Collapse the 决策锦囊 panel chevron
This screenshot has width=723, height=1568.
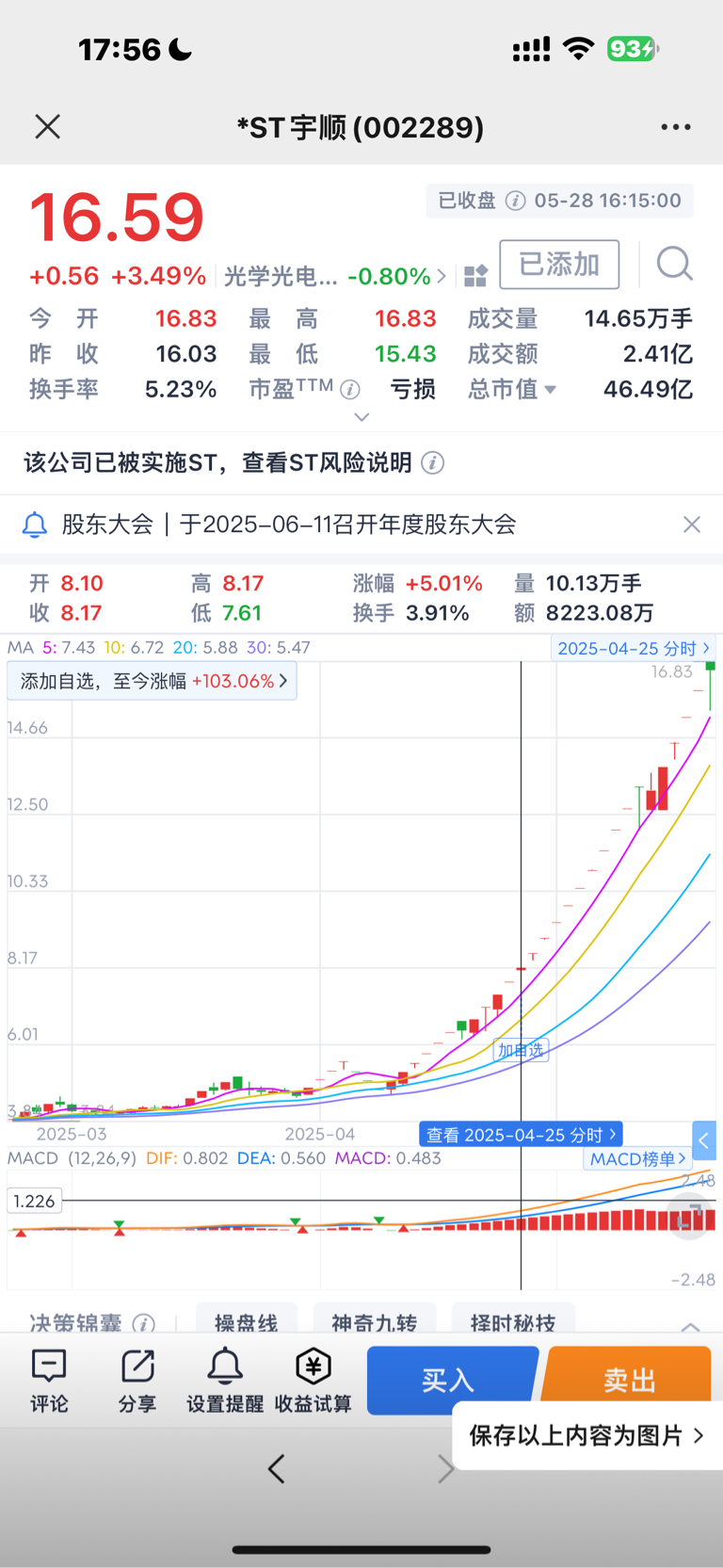690,1326
